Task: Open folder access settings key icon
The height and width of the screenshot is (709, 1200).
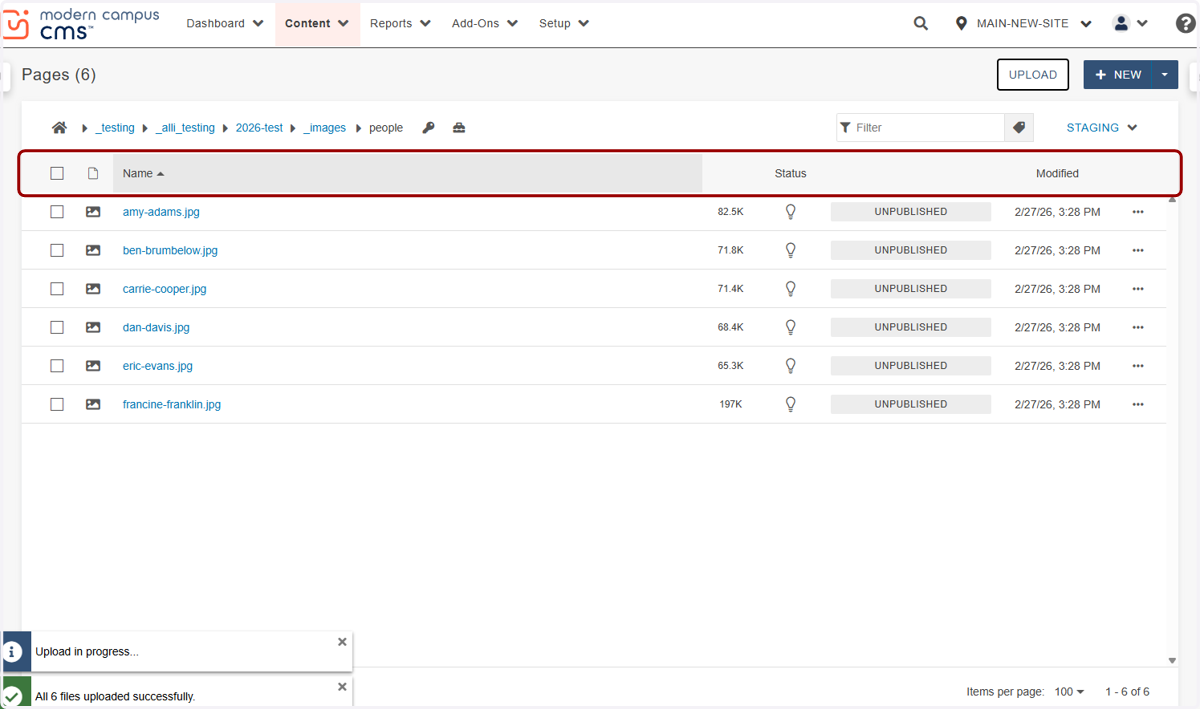Action: click(428, 128)
